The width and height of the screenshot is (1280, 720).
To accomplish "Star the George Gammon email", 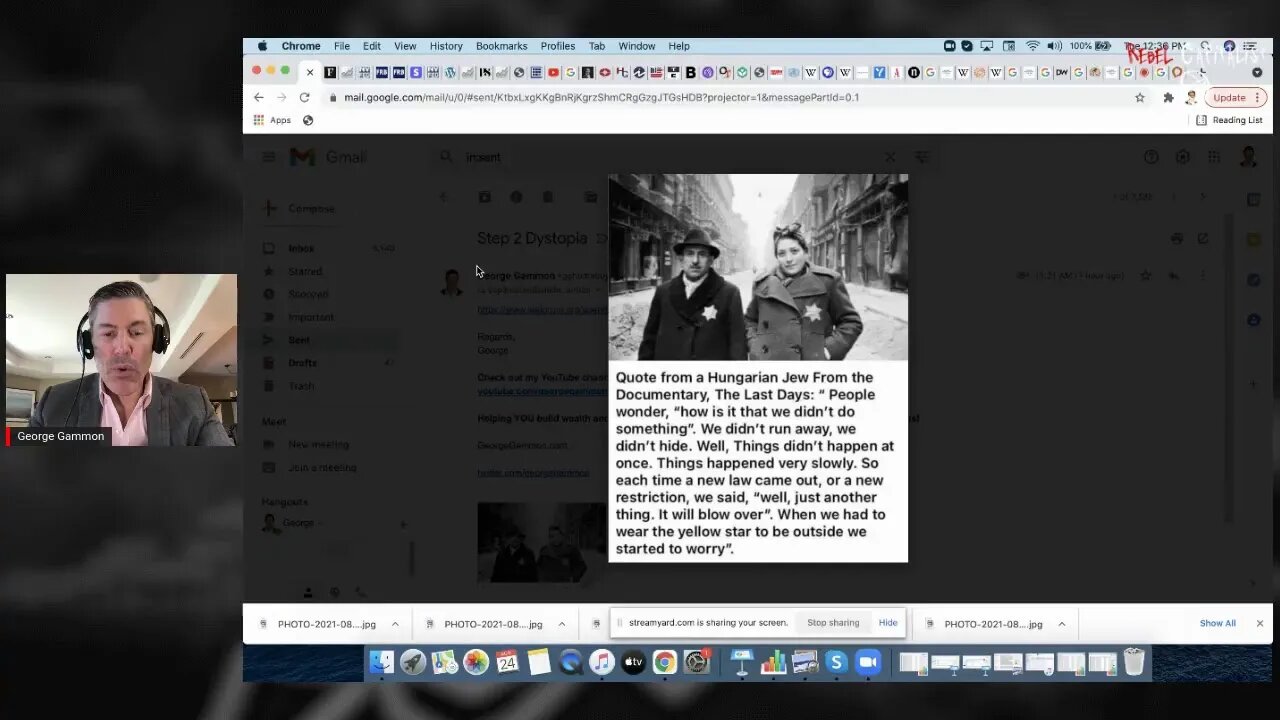I will pyautogui.click(x=1146, y=275).
